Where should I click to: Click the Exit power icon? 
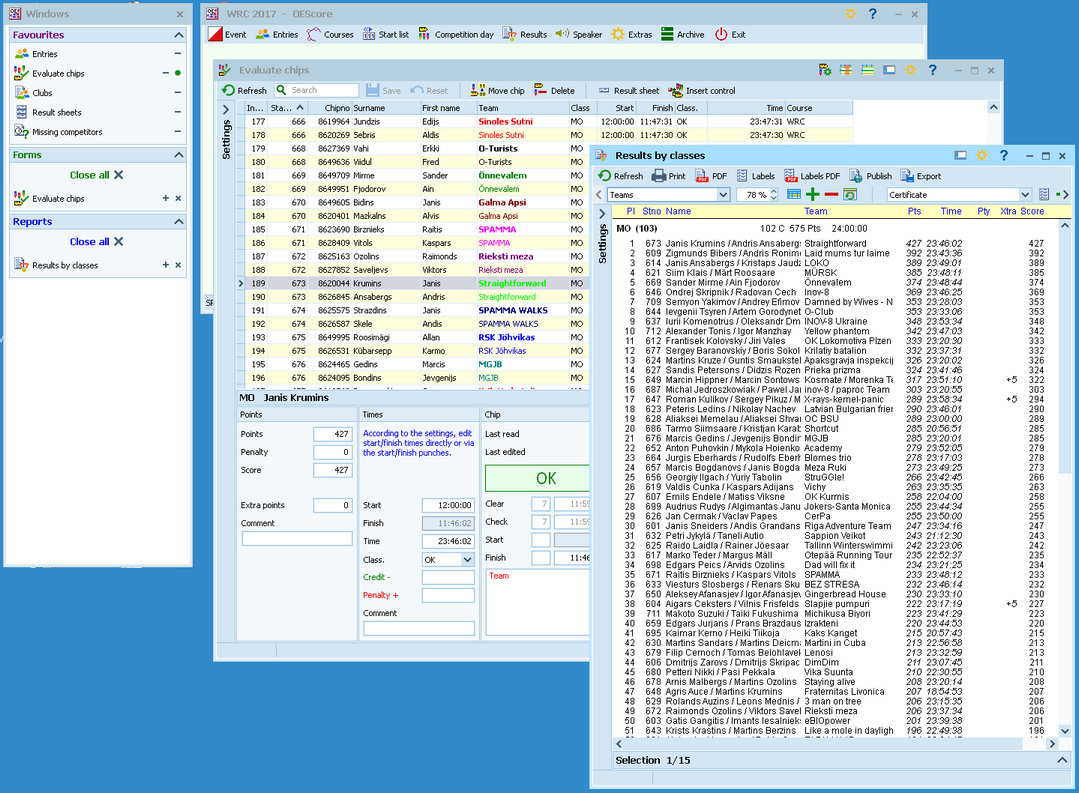pyautogui.click(x=720, y=34)
